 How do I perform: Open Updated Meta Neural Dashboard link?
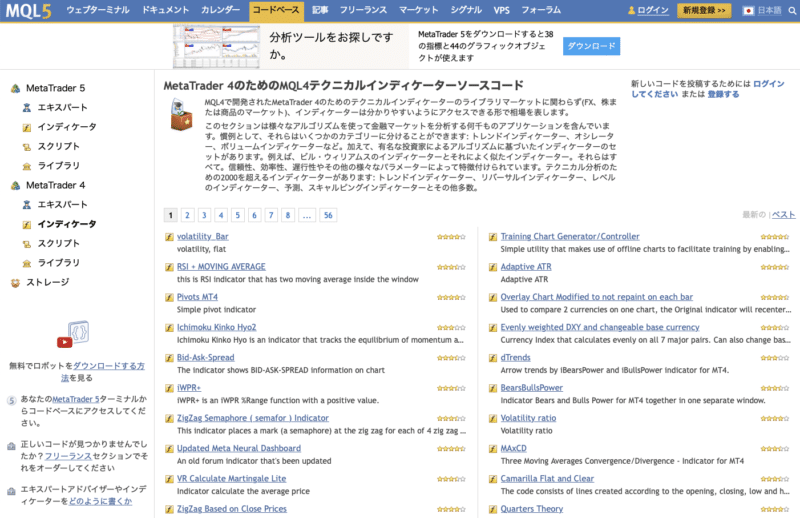tap(239, 449)
